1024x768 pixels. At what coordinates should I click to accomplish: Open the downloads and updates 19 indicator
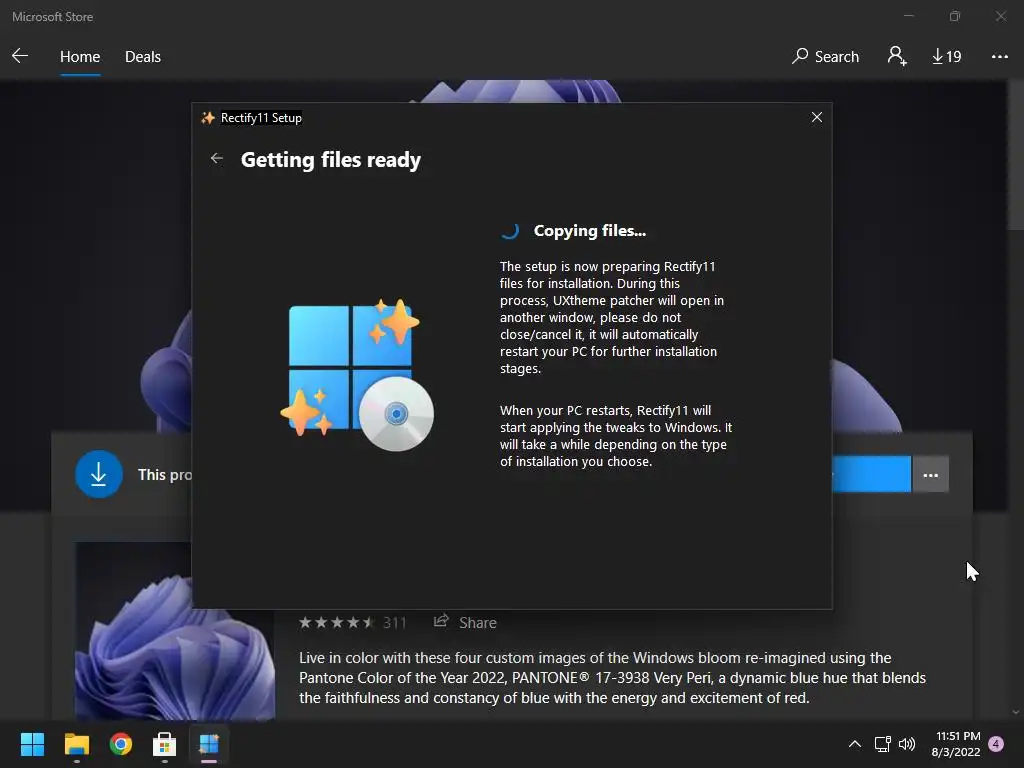tap(946, 57)
